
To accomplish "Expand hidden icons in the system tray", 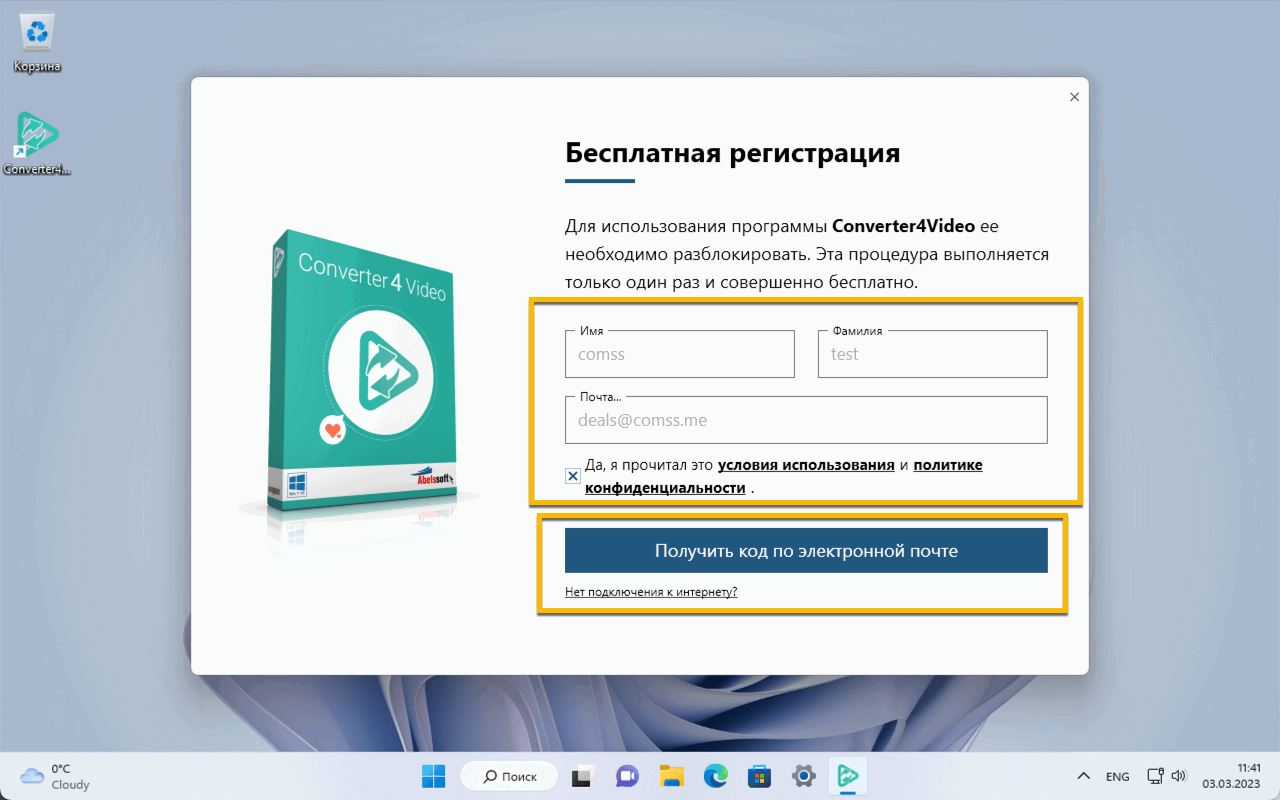I will [1083, 775].
